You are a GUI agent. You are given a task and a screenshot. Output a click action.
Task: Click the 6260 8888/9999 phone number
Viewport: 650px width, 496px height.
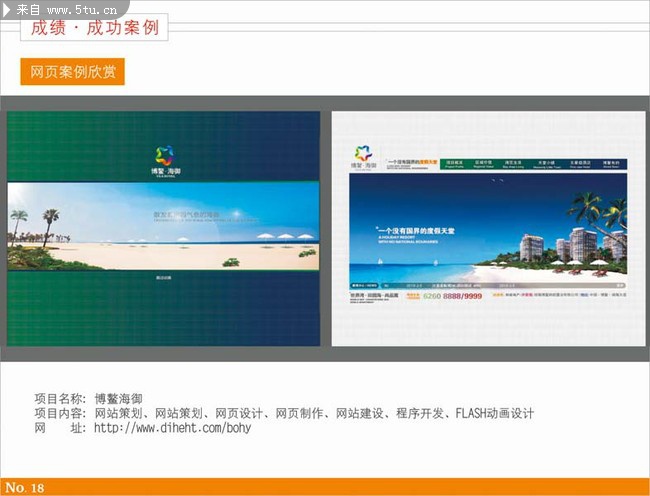[x=452, y=296]
